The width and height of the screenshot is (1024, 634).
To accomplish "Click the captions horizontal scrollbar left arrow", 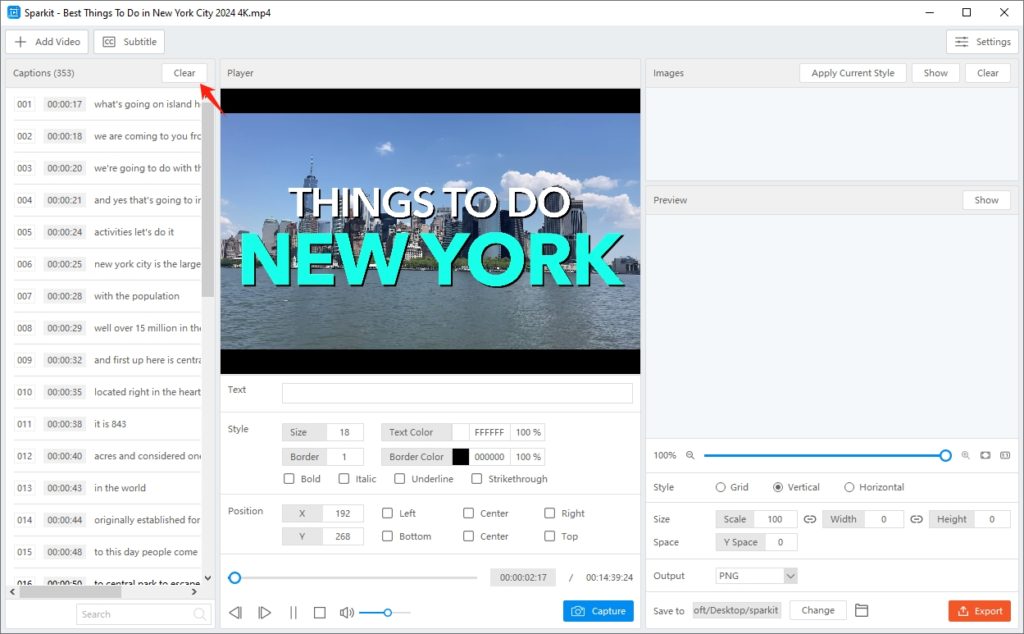I will [x=12, y=592].
